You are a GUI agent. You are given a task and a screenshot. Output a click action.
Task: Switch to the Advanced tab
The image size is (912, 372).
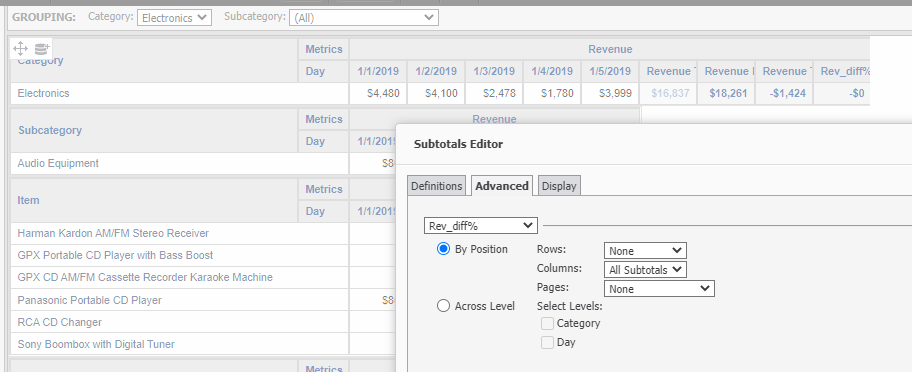(x=502, y=185)
